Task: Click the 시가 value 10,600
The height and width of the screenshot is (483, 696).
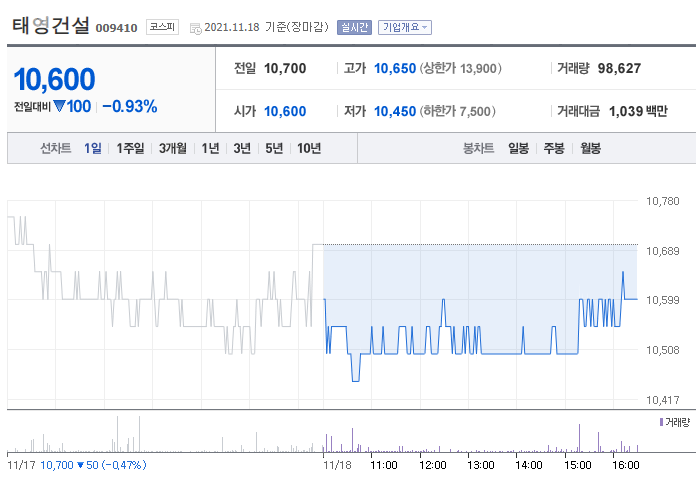Action: (x=285, y=111)
